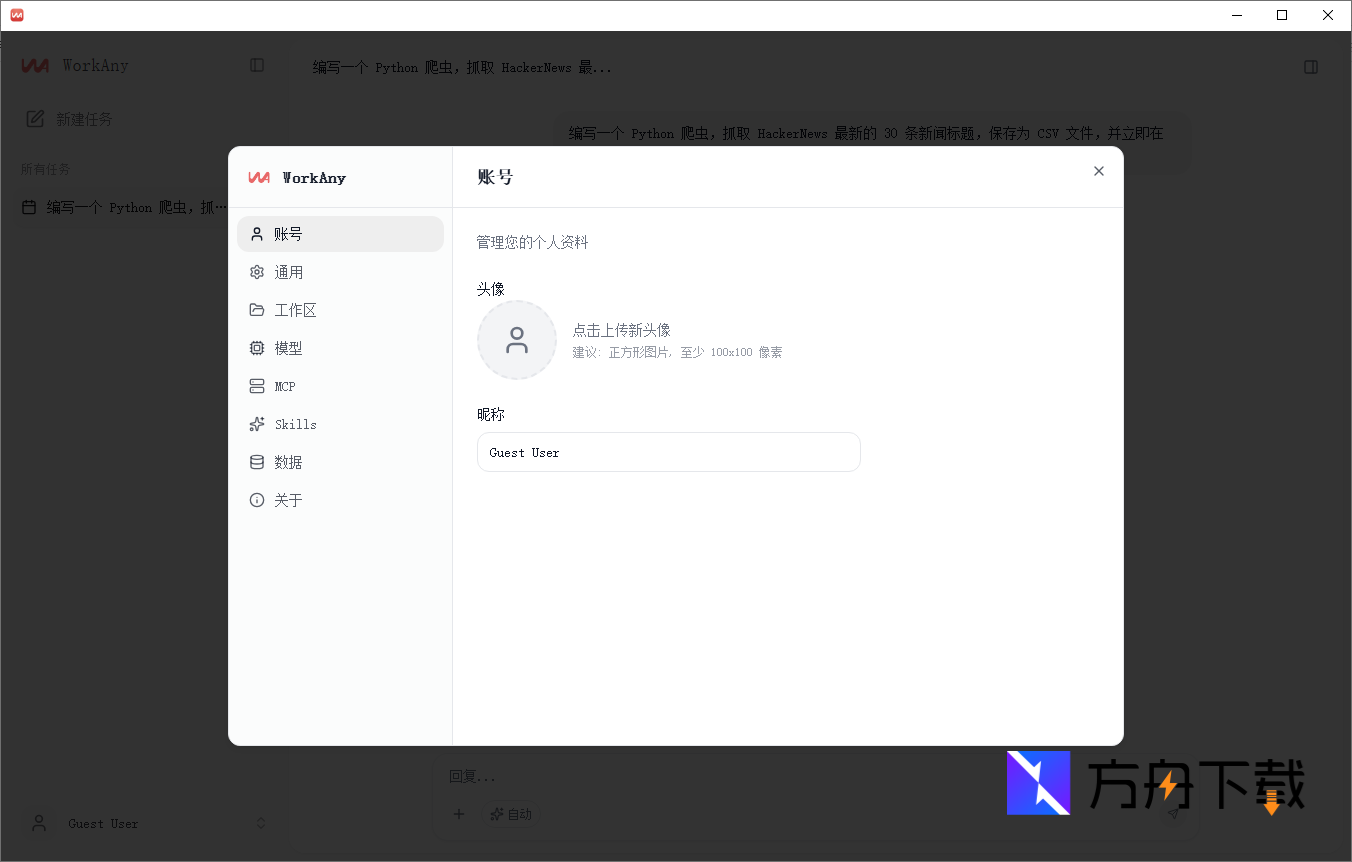This screenshot has height=862, width=1352.
Task: Click the MCP icon in settings sidebar
Action: 258,386
